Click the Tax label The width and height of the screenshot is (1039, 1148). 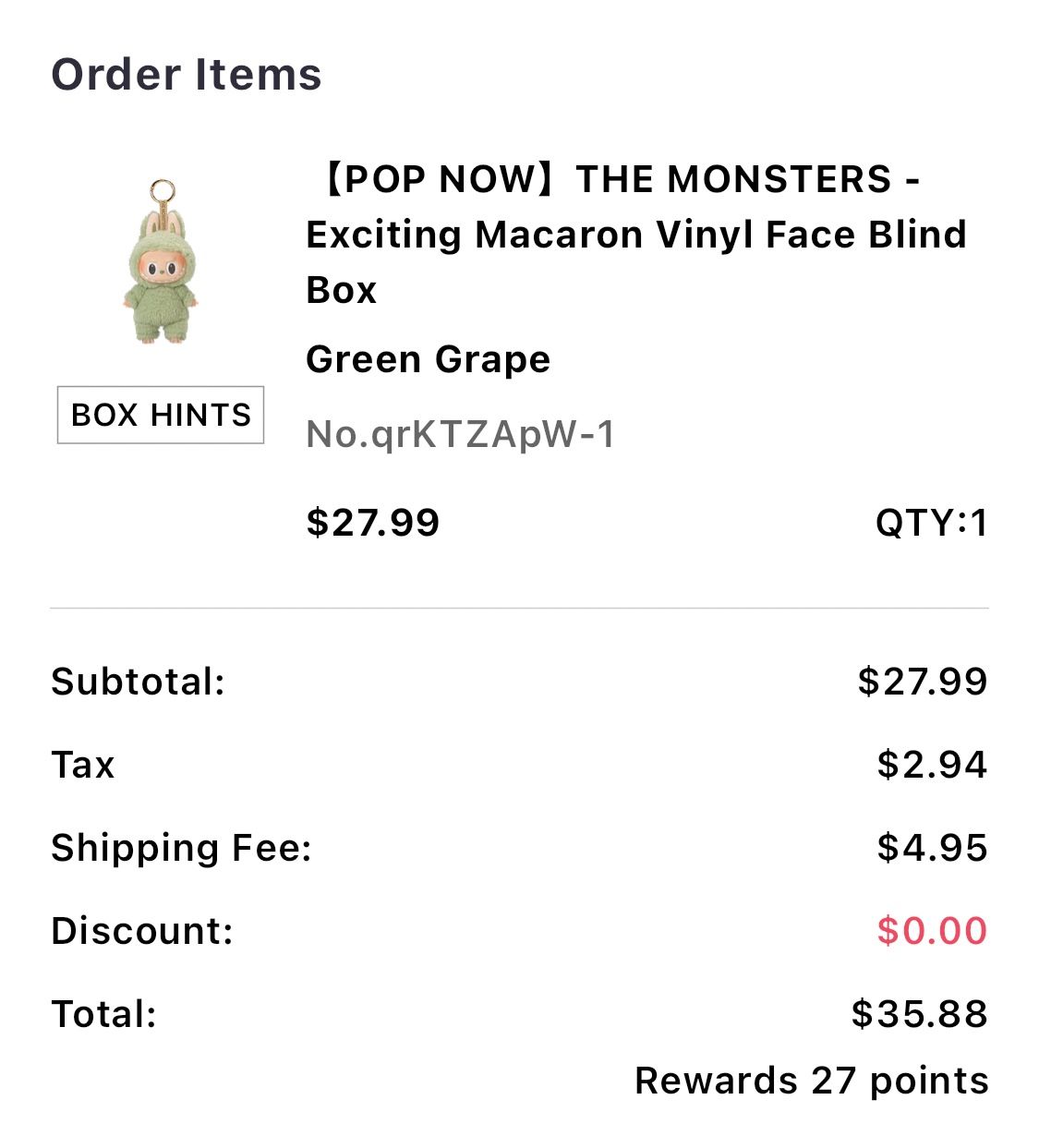83,765
